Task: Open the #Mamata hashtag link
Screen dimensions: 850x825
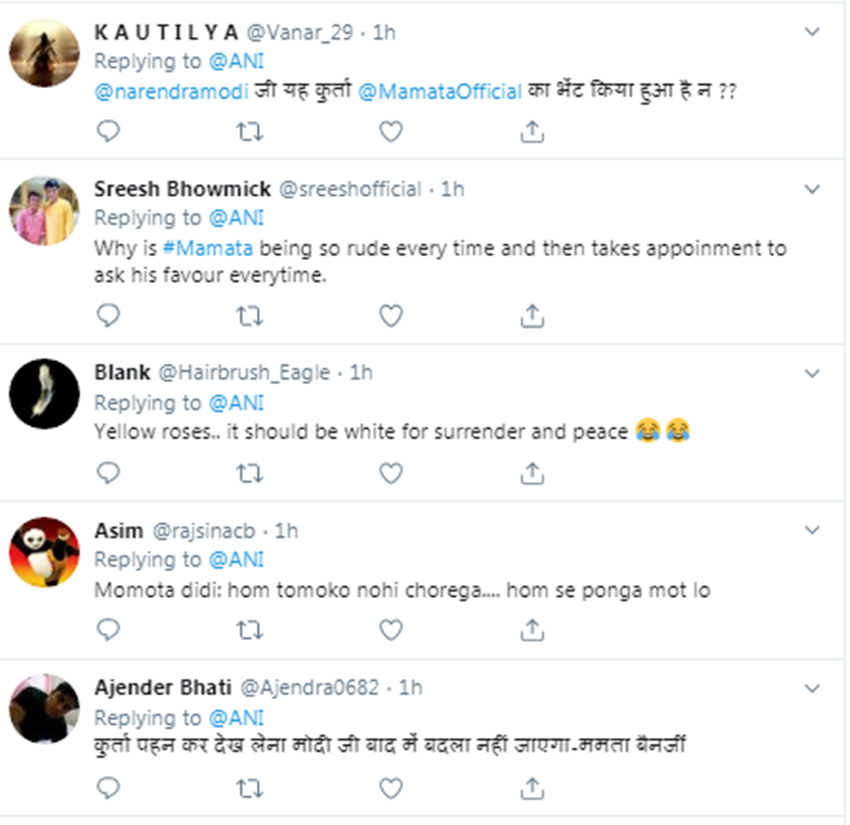Action: [167, 247]
